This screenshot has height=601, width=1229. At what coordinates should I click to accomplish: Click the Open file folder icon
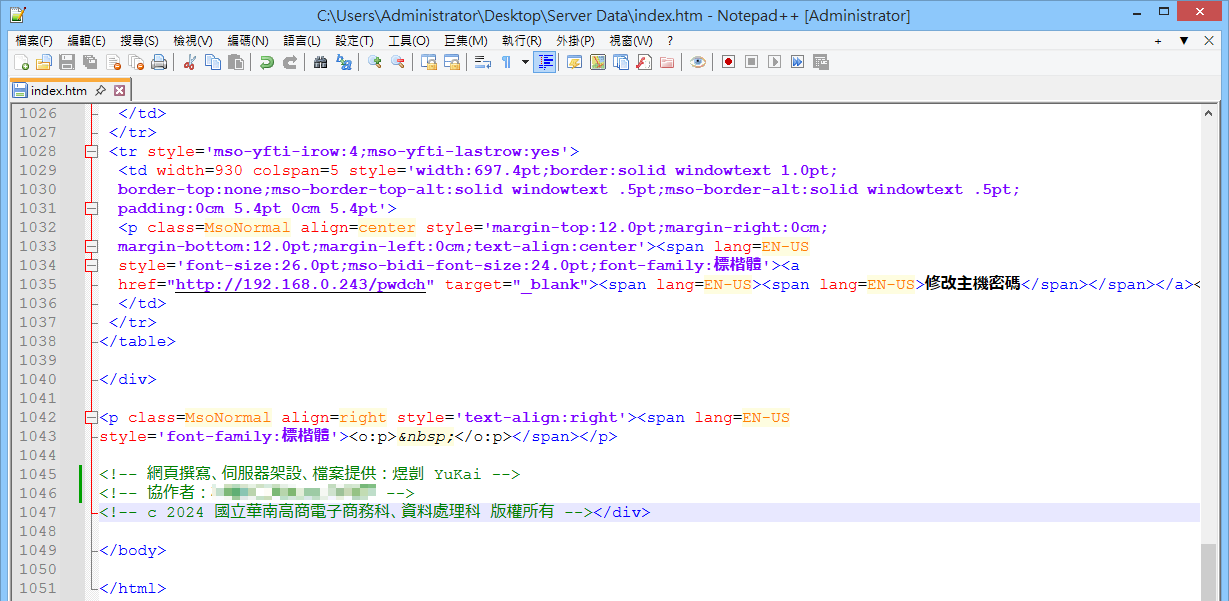[44, 62]
